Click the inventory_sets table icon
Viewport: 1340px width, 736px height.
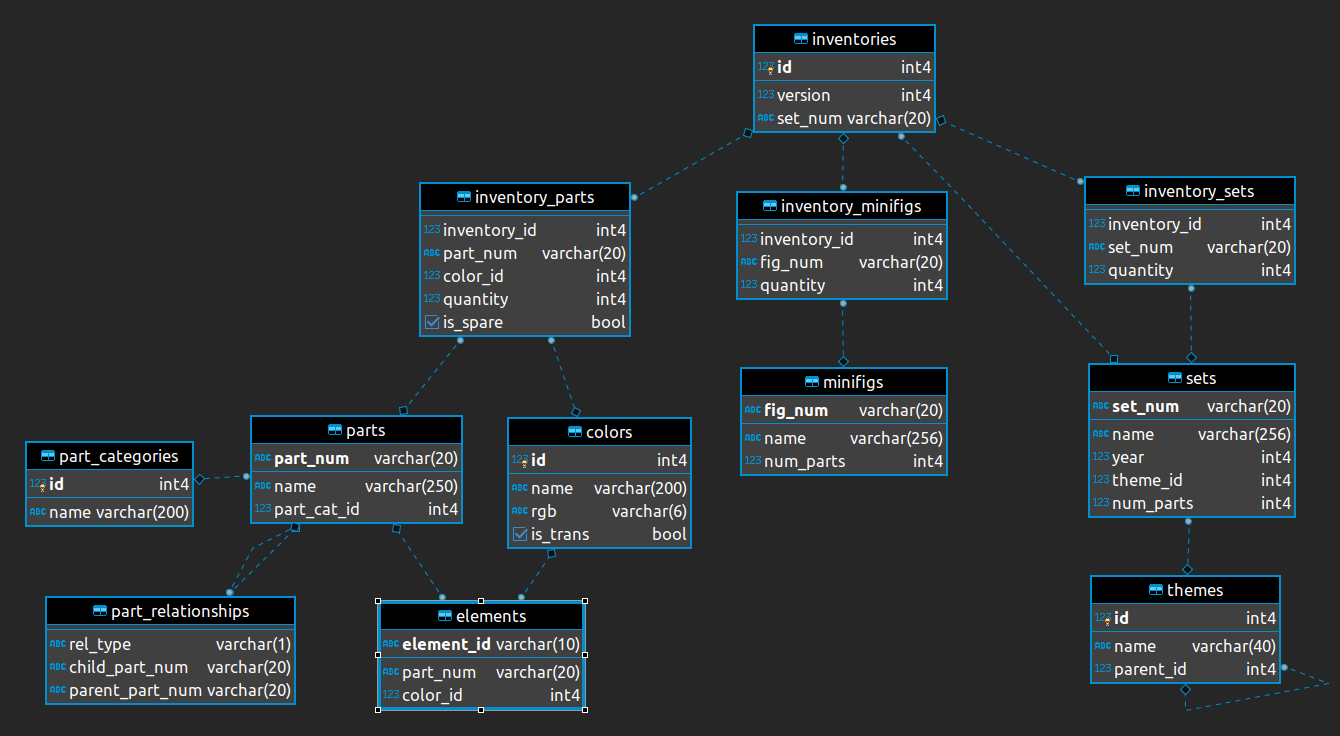(x=1131, y=191)
